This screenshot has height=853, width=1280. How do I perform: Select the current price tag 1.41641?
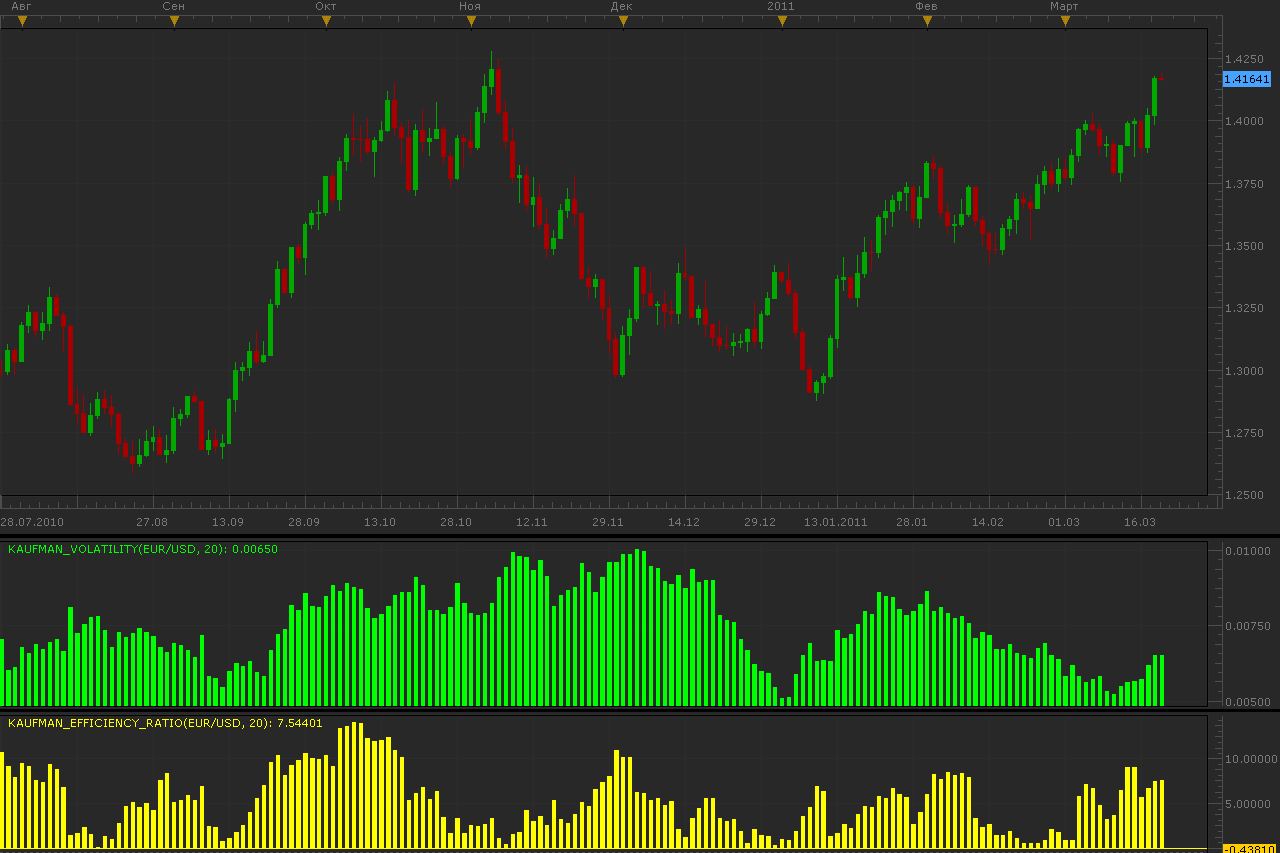click(1247, 79)
